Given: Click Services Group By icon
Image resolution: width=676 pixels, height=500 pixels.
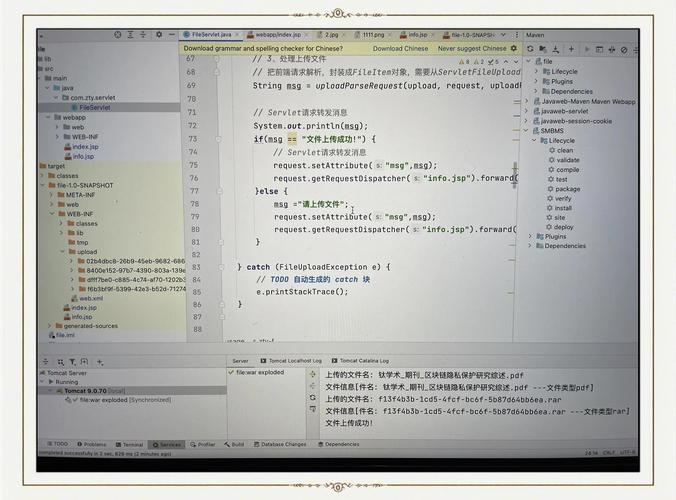Looking at the screenshot, I should pyautogui.click(x=60, y=362).
